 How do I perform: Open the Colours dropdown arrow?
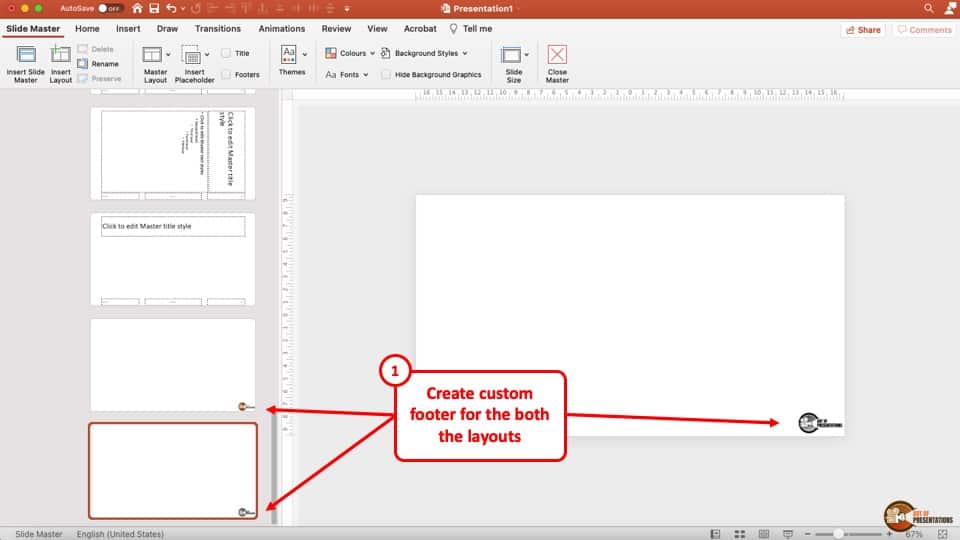(372, 53)
